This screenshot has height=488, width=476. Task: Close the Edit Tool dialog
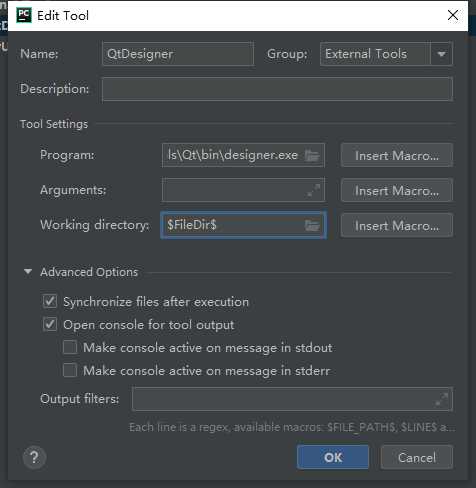[453, 15]
